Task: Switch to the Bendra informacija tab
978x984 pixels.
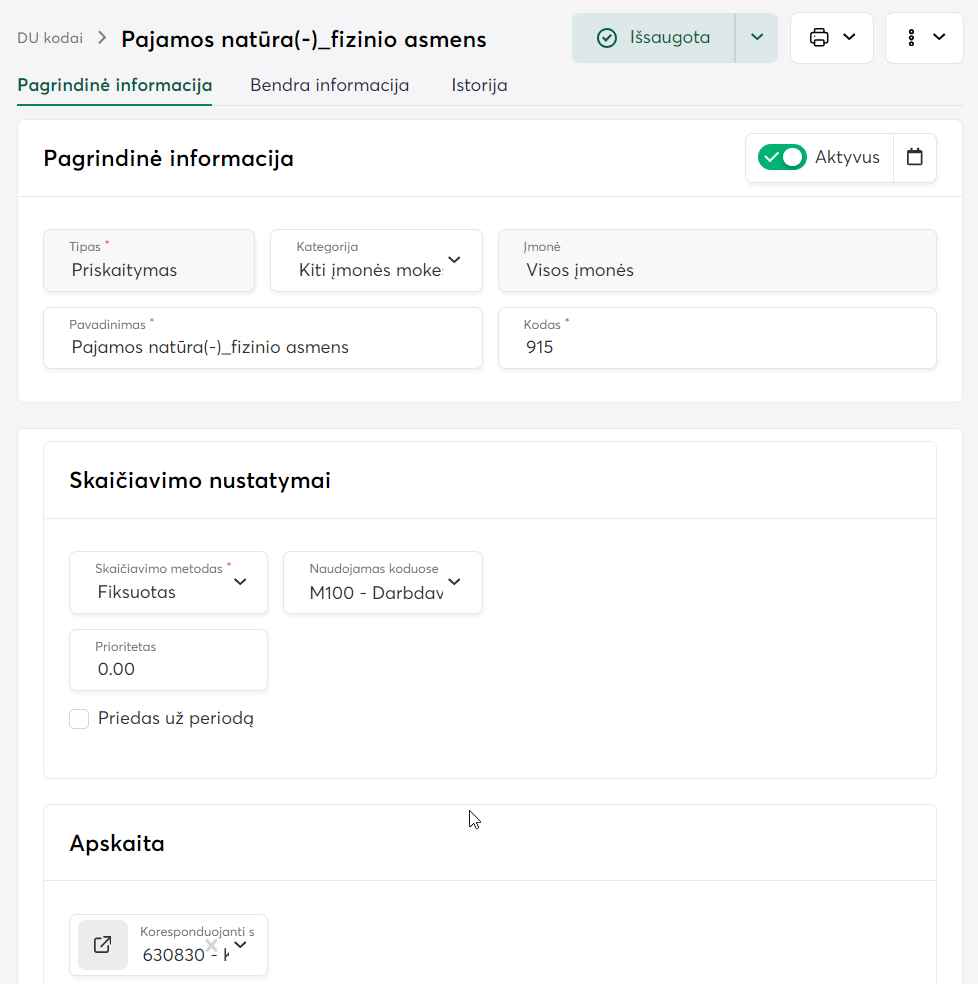Action: point(329,86)
